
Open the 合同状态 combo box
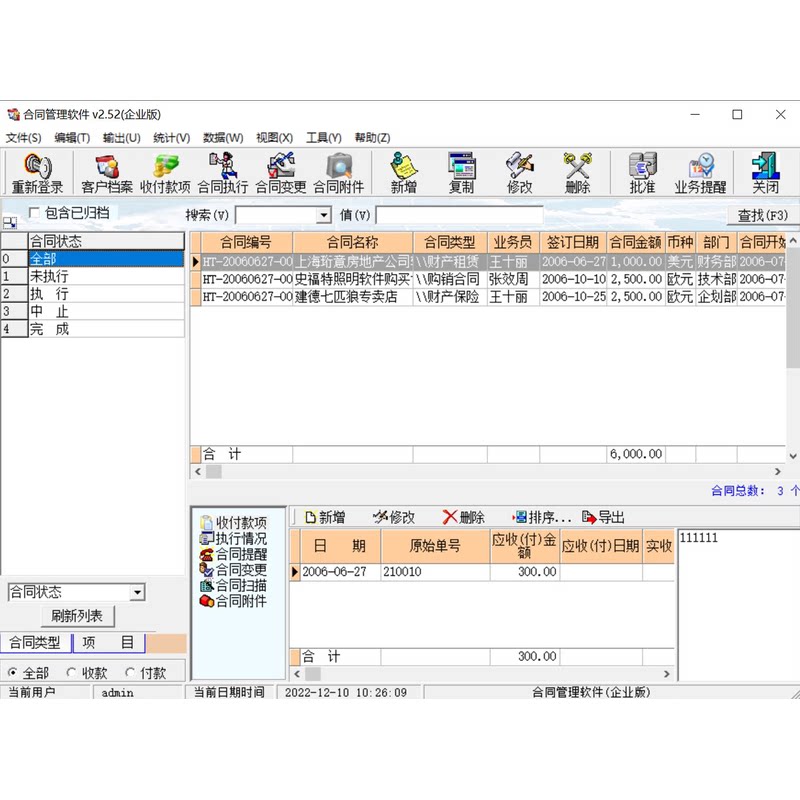point(137,592)
